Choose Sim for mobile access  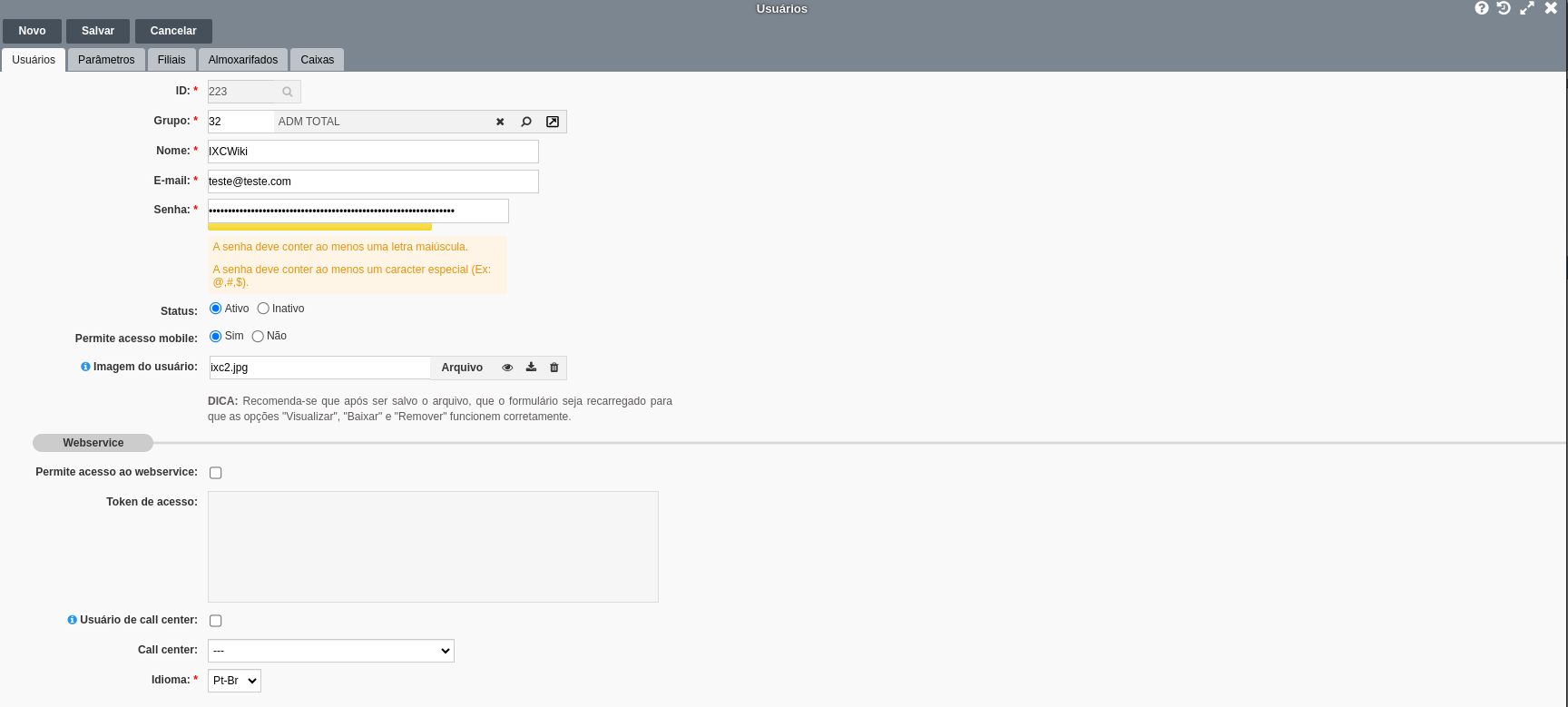(x=216, y=336)
